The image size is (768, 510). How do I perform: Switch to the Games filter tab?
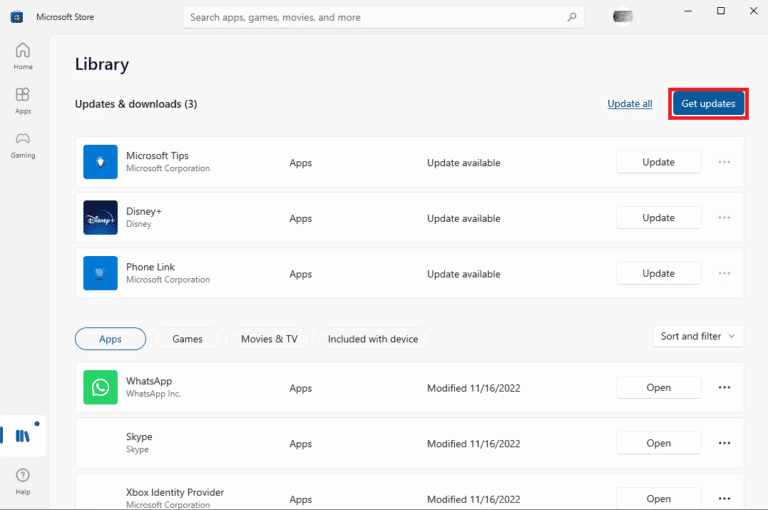[187, 339]
